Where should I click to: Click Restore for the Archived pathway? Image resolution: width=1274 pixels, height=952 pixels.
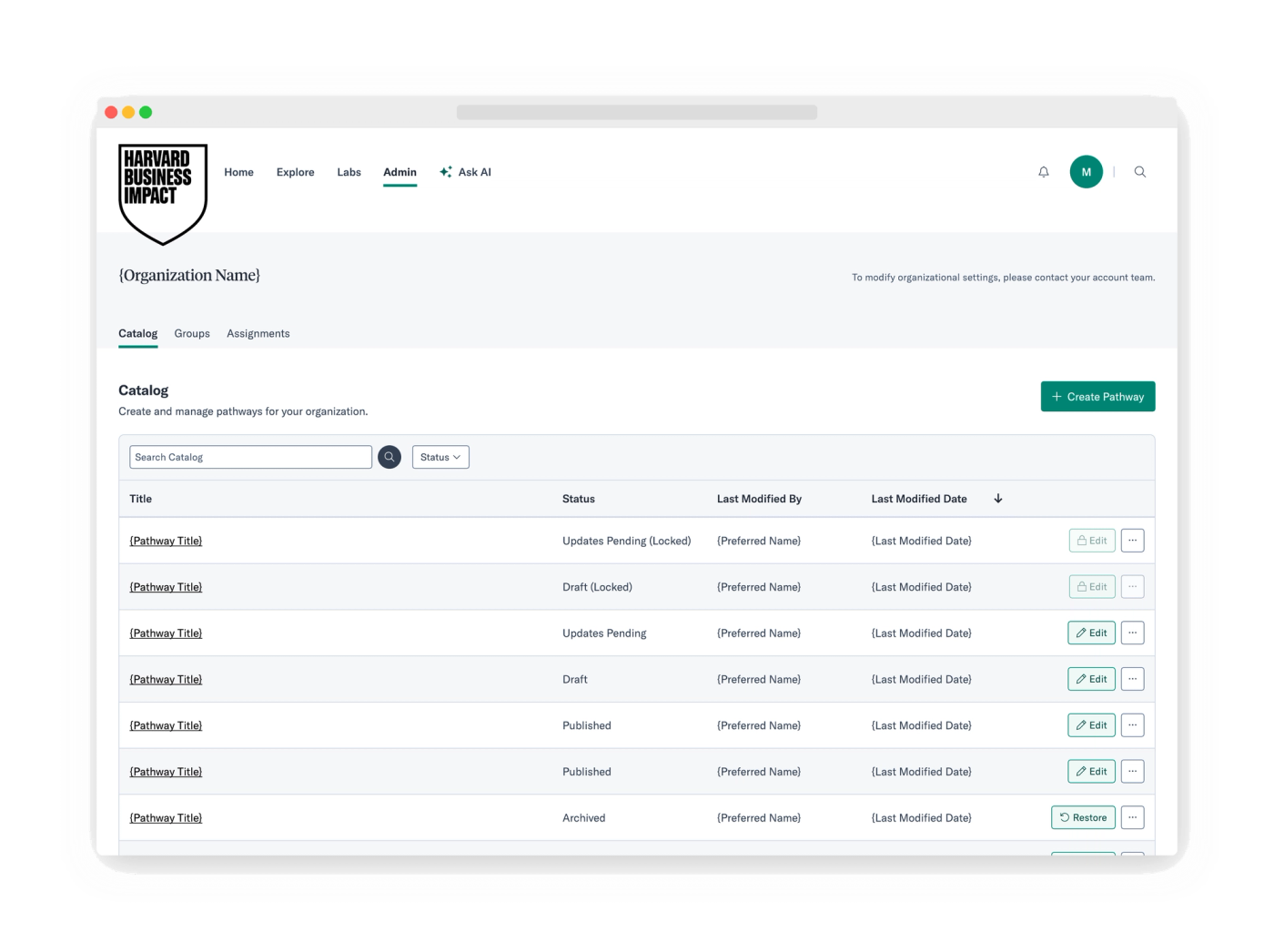coord(1083,817)
